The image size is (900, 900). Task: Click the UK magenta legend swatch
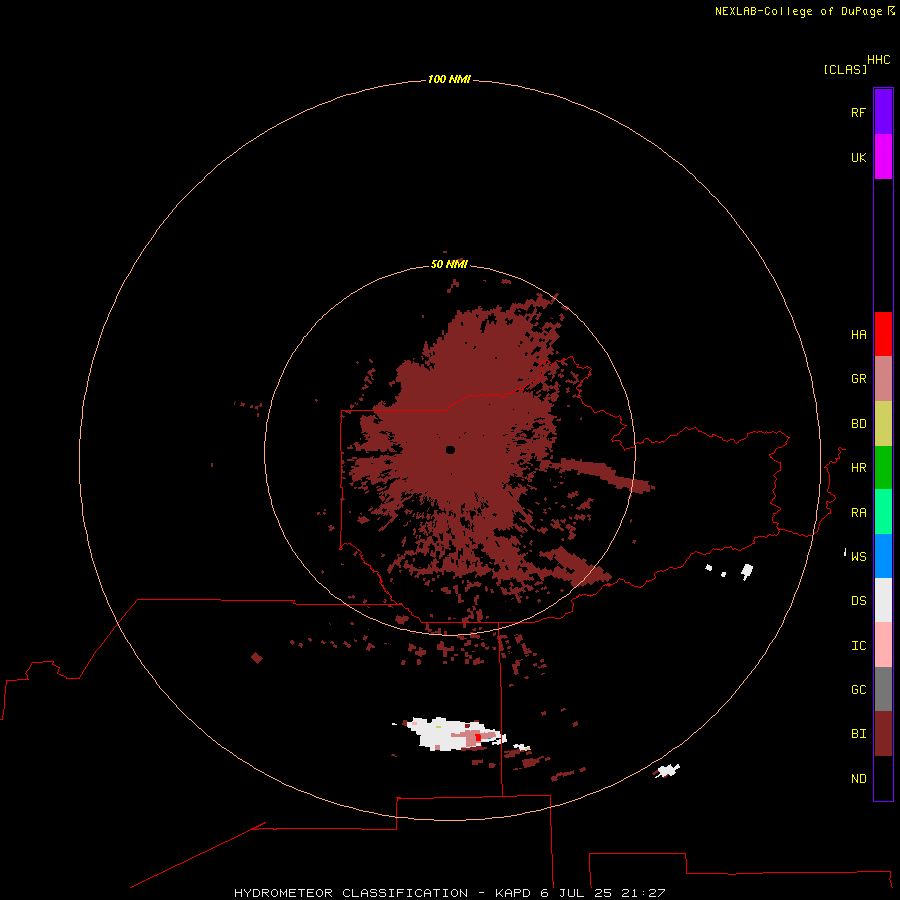[x=883, y=157]
